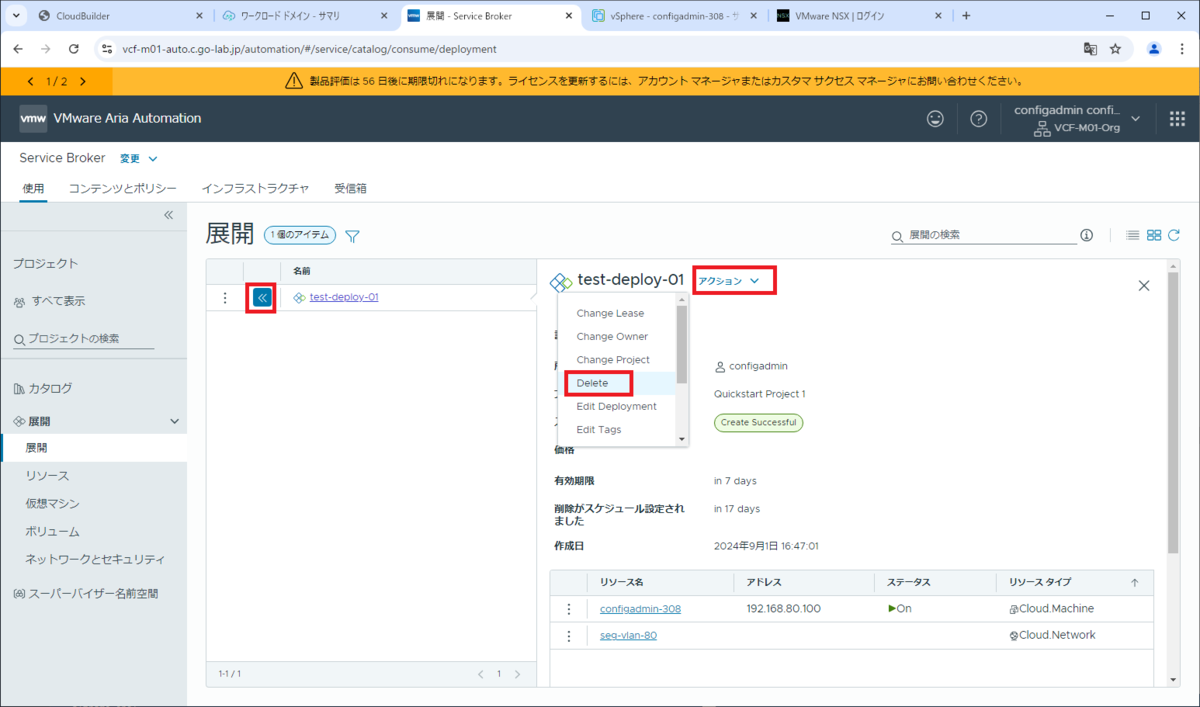Go to next notification banner
This screenshot has height=707, width=1200.
click(82, 81)
